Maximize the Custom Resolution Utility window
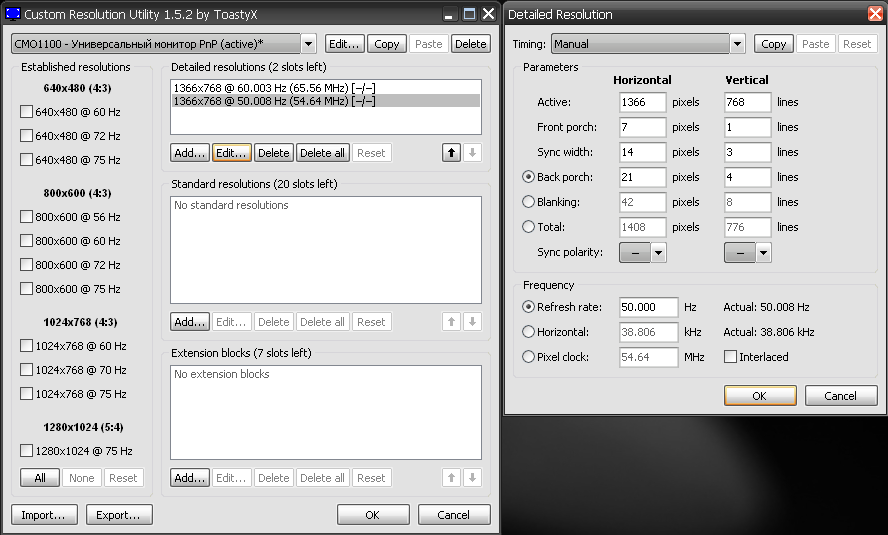 469,14
